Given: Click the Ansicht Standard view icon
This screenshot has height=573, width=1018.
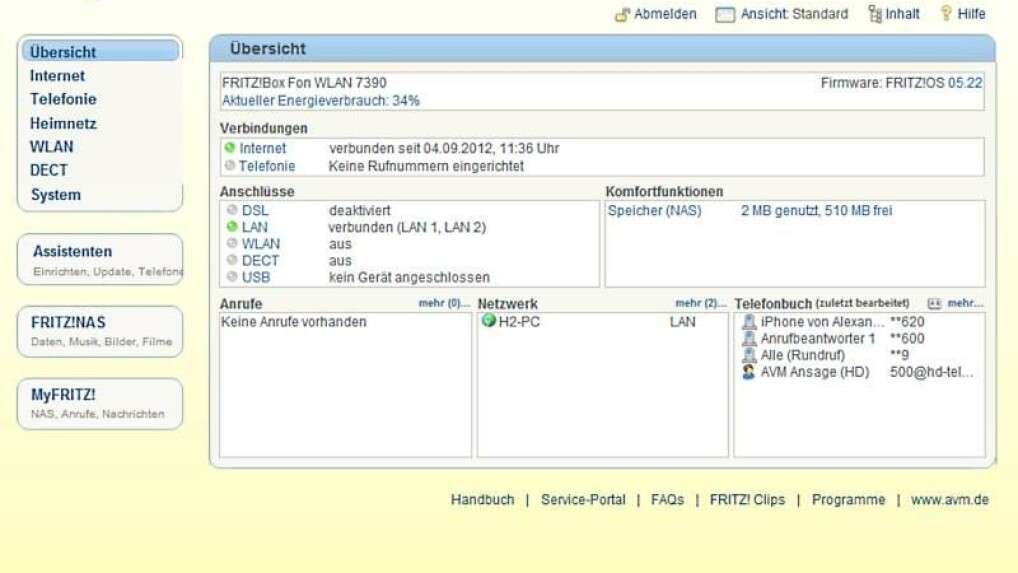Looking at the screenshot, I should pyautogui.click(x=725, y=15).
